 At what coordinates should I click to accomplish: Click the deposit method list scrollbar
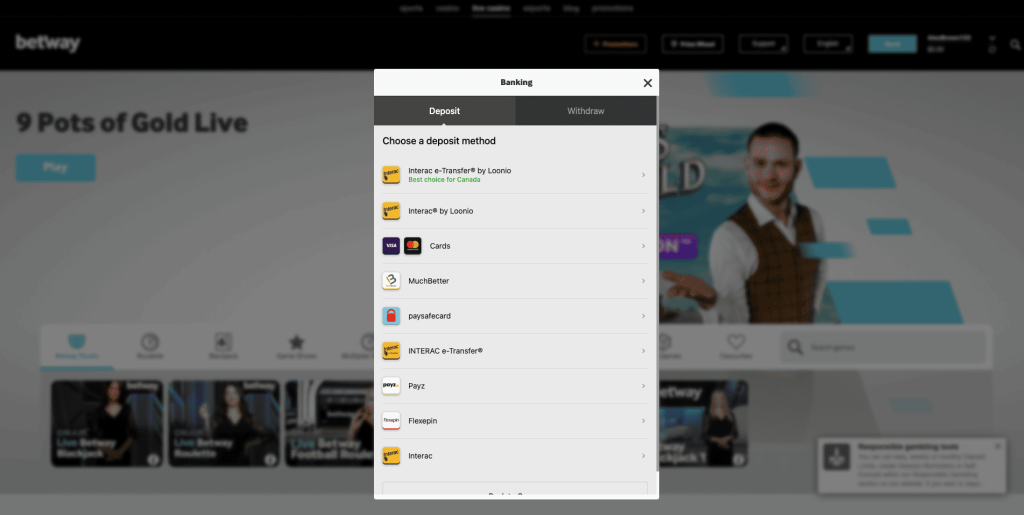[656, 300]
